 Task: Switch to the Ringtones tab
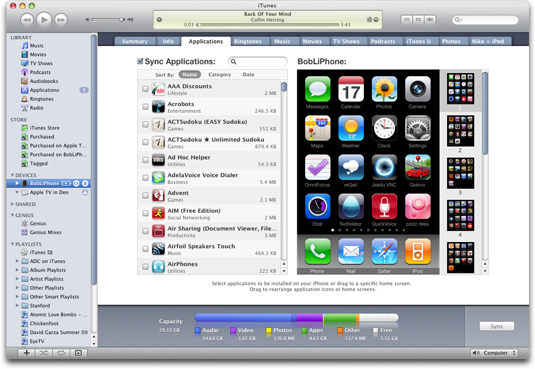click(248, 41)
